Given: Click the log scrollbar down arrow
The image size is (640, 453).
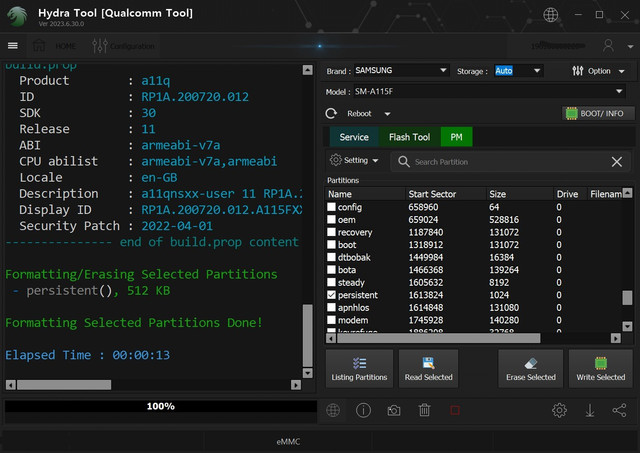Looking at the screenshot, I should point(308,373).
